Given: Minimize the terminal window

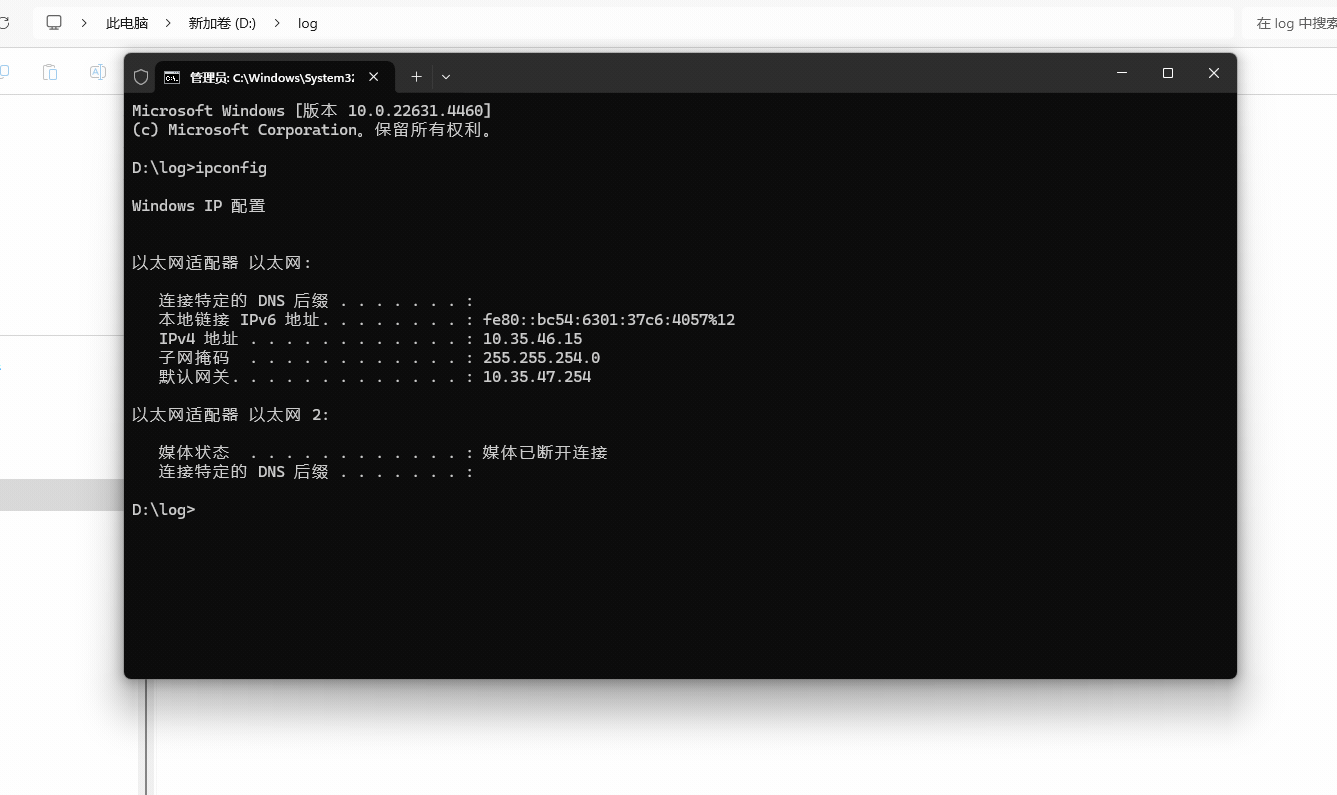Looking at the screenshot, I should tap(1122, 73).
